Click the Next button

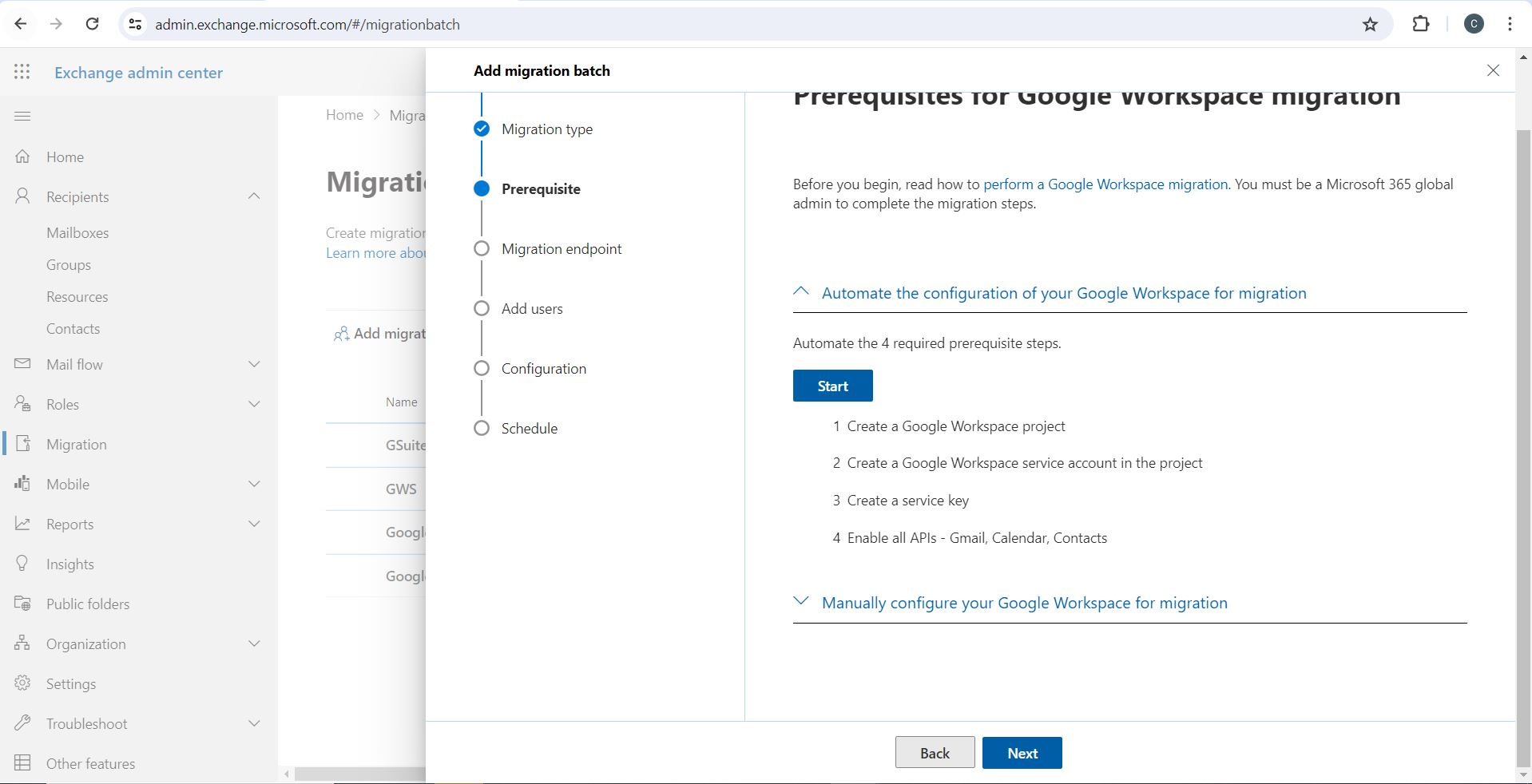(x=1022, y=753)
